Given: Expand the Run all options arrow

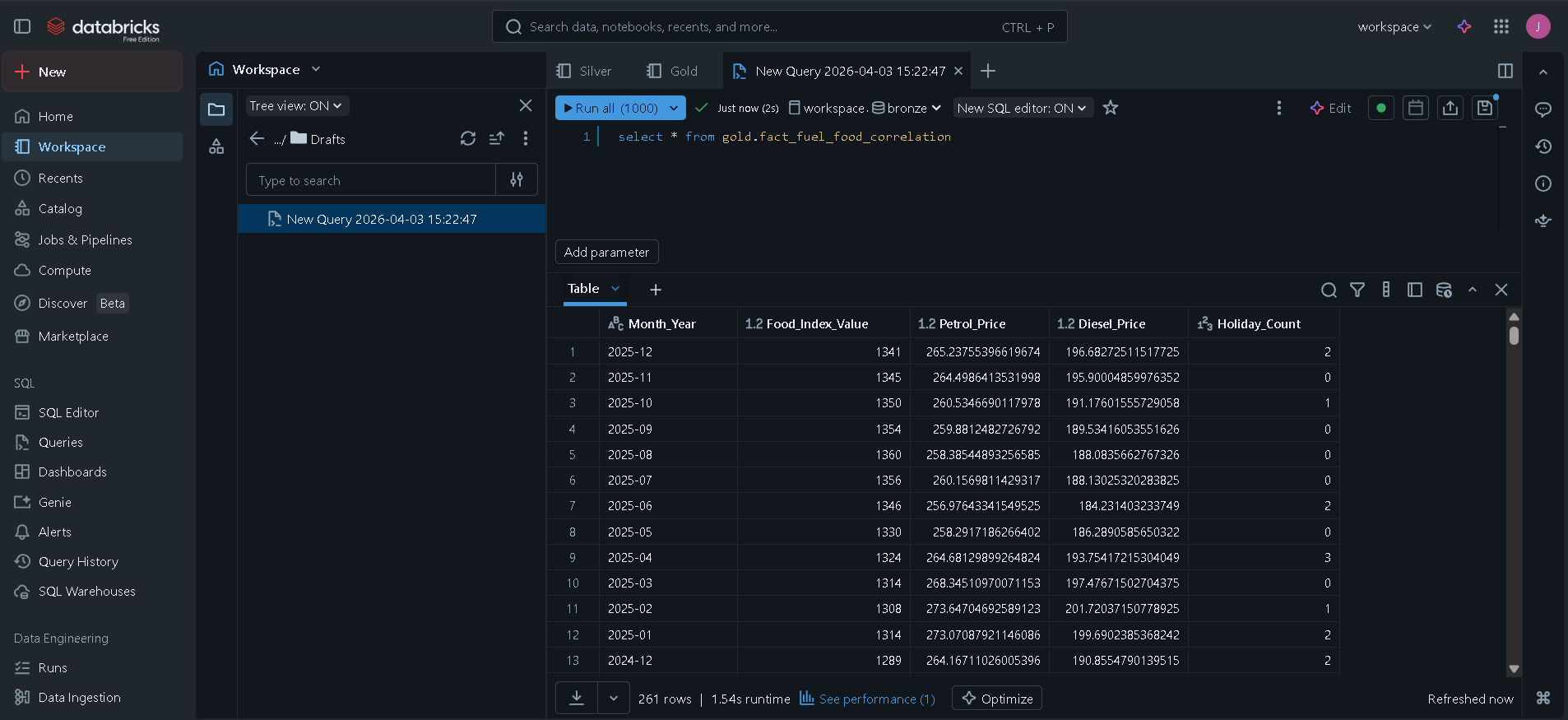Looking at the screenshot, I should [674, 108].
